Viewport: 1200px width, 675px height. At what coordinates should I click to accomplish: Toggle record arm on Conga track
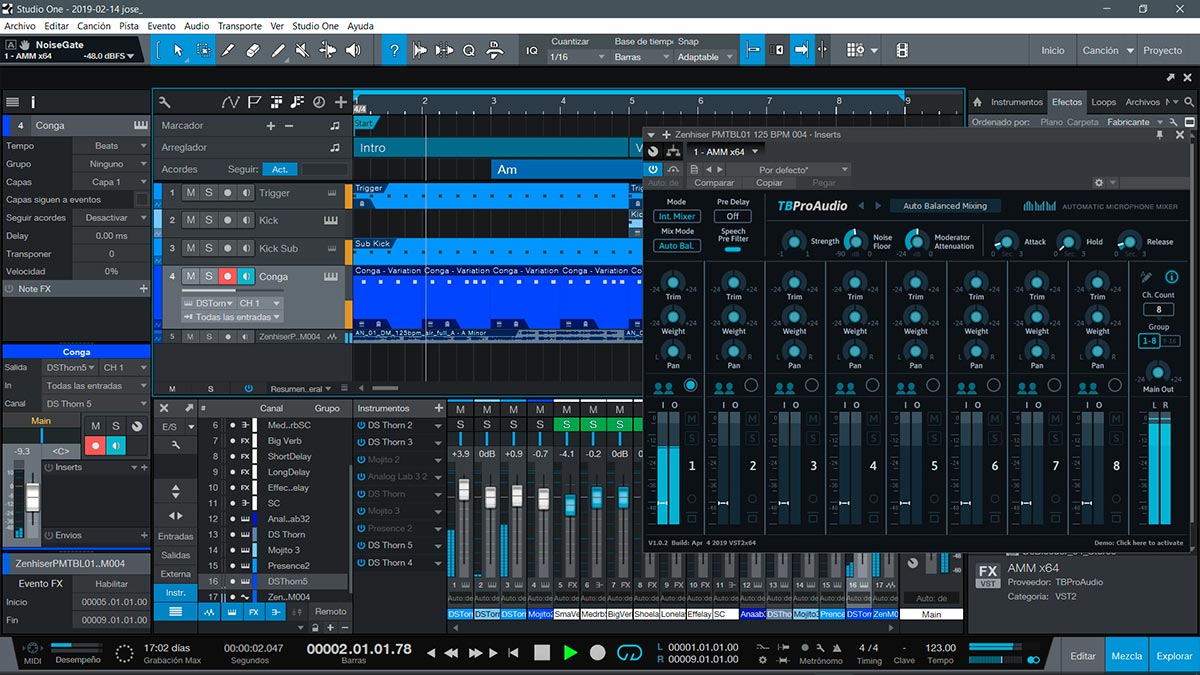point(227,277)
